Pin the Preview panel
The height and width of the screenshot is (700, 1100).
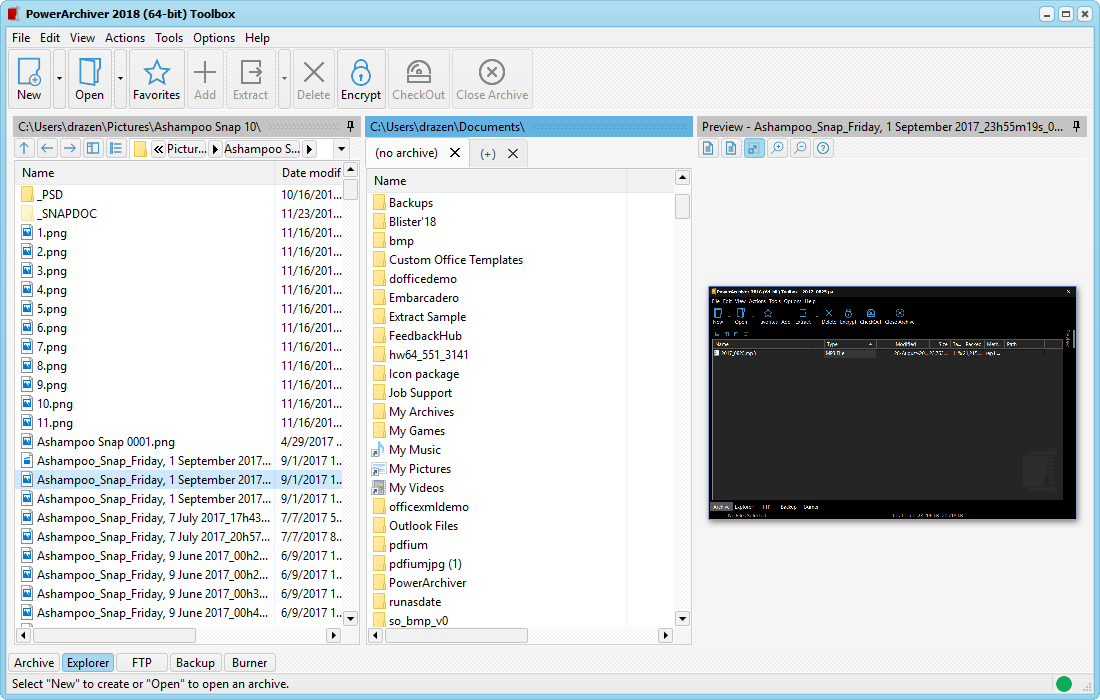[1077, 127]
